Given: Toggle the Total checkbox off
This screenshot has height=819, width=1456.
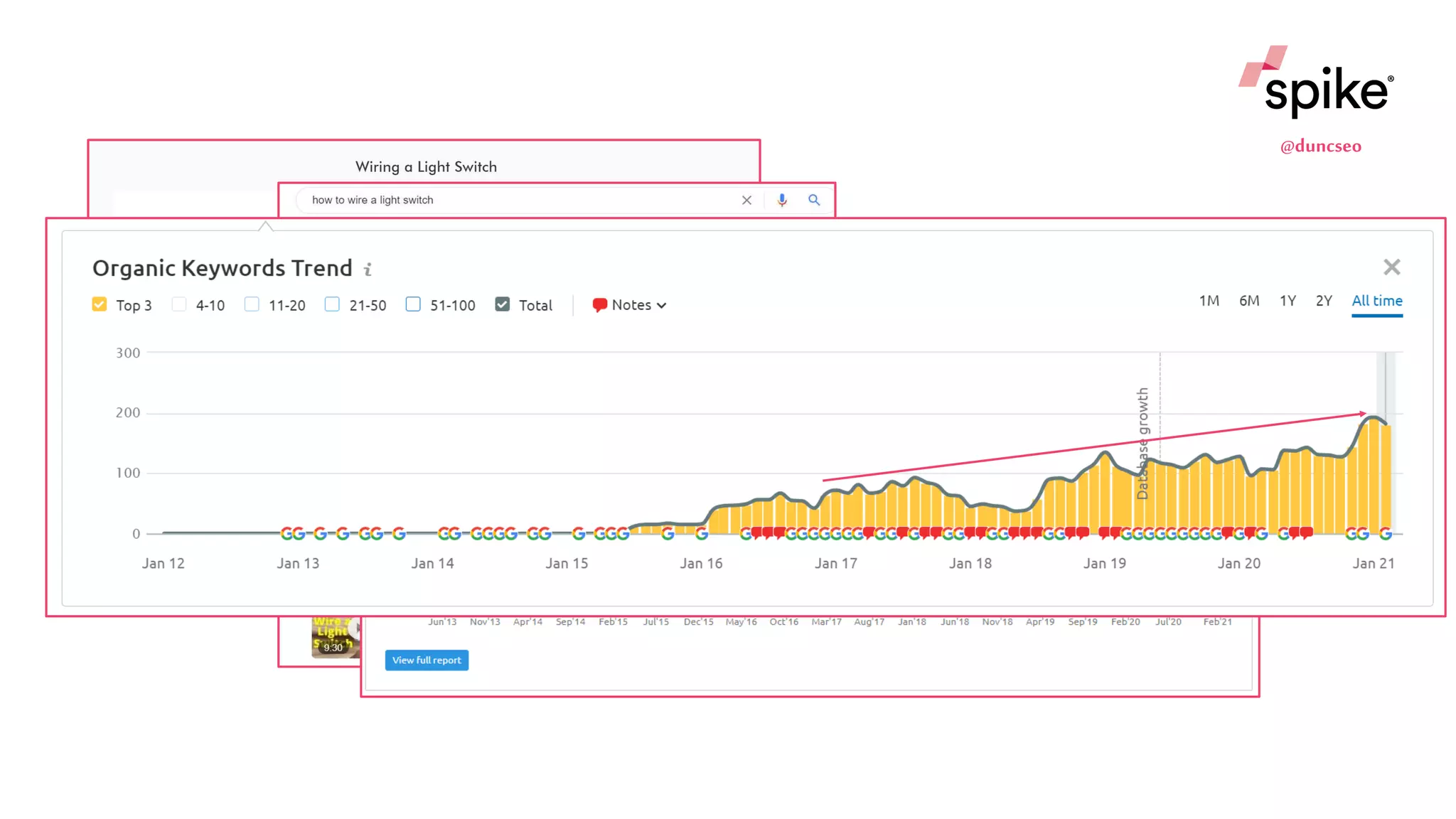Looking at the screenshot, I should coord(503,305).
